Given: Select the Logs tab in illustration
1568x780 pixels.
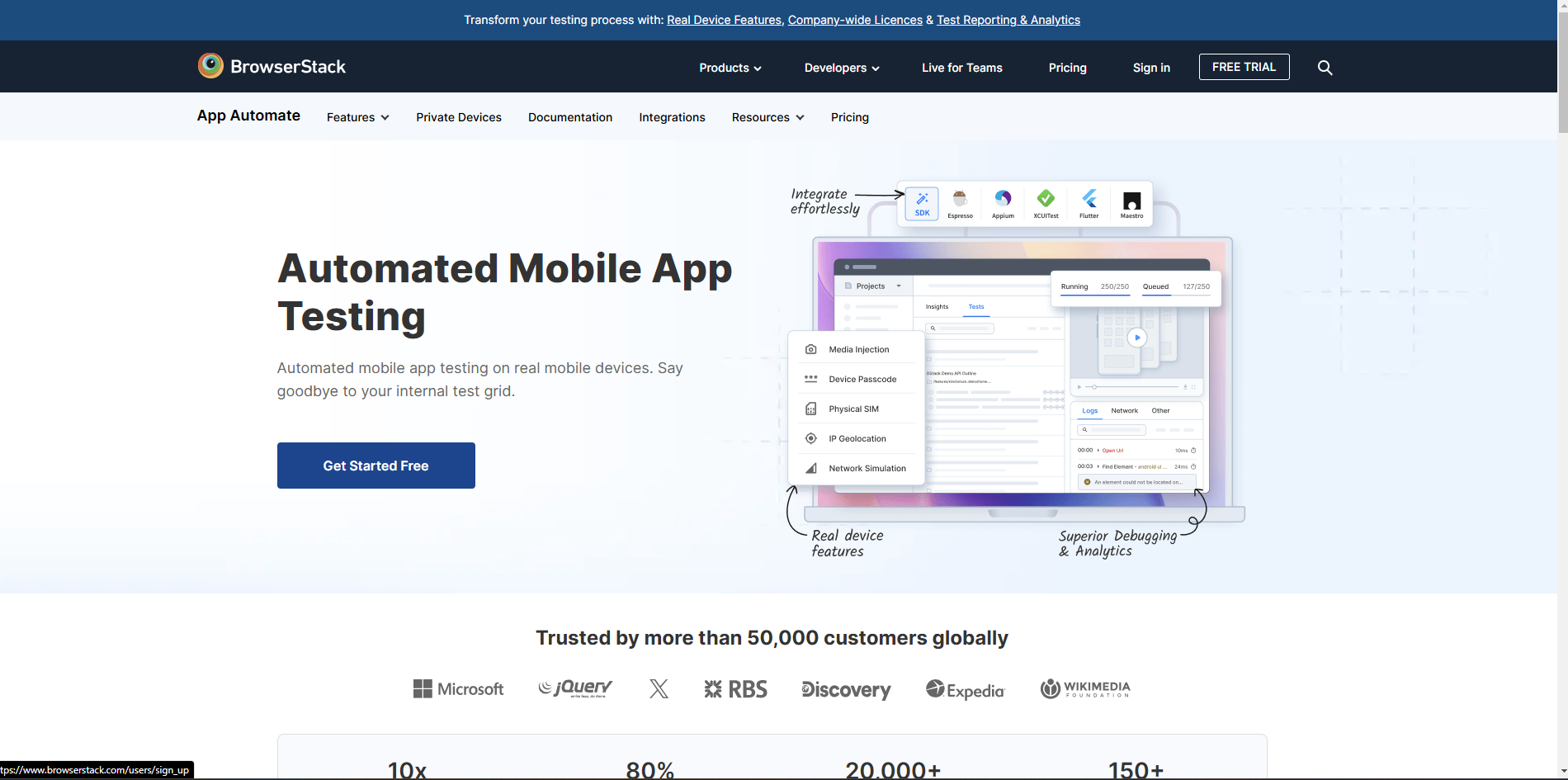Looking at the screenshot, I should click(x=1090, y=411).
